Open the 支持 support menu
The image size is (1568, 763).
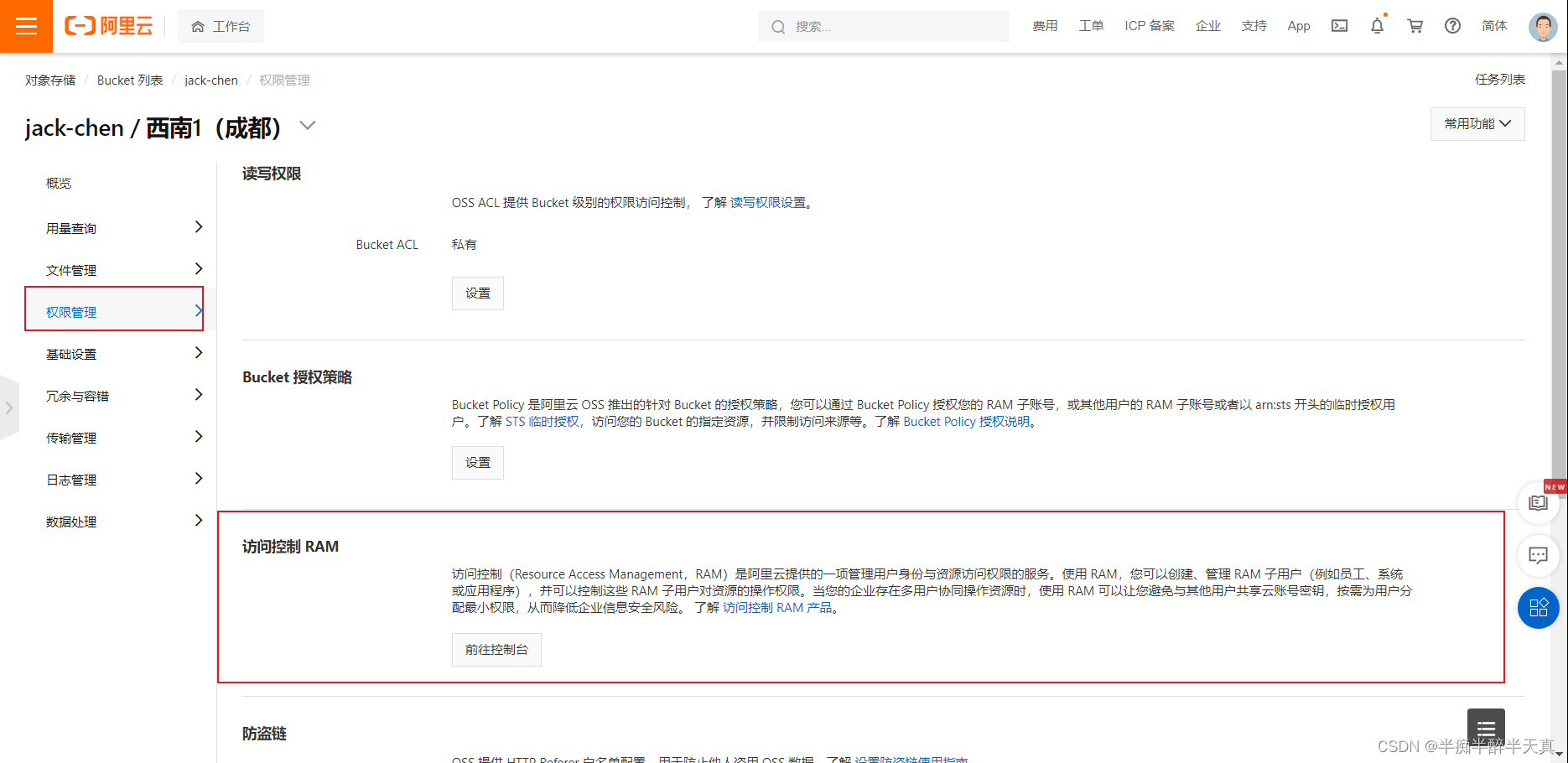pos(1254,26)
